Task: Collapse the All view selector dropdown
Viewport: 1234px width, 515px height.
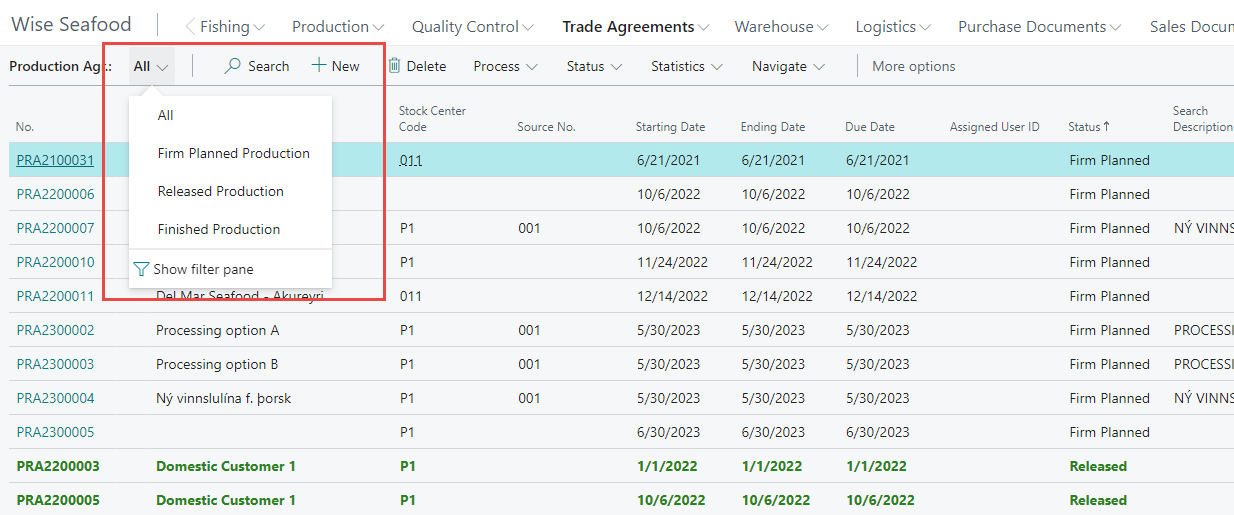Action: tap(151, 66)
